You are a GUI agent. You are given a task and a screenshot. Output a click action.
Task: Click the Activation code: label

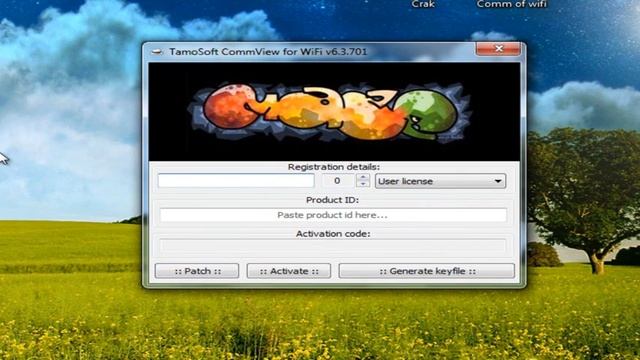click(x=333, y=234)
